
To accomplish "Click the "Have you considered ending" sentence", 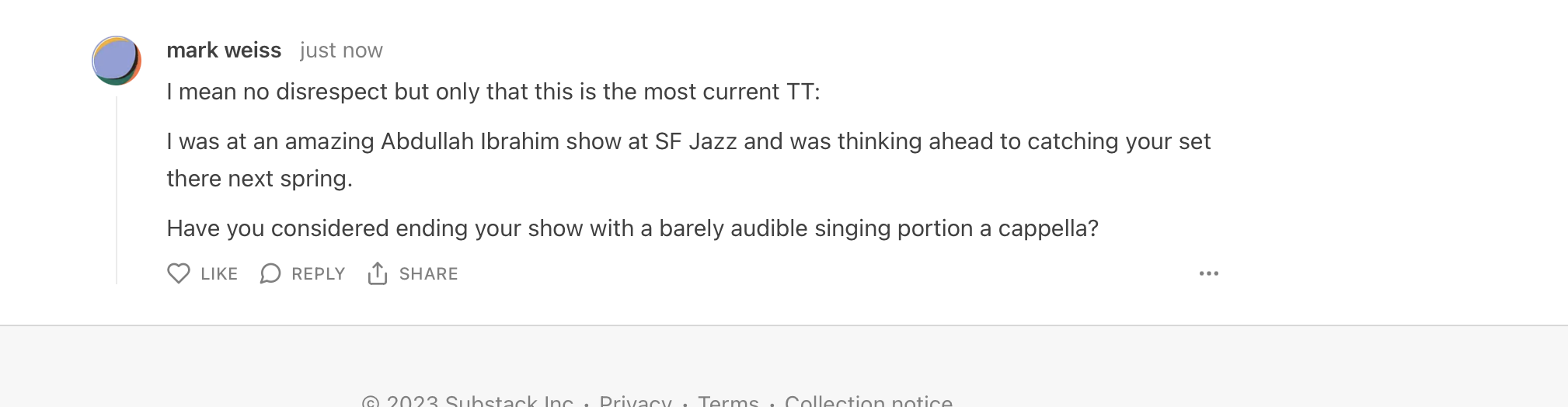I will (x=632, y=228).
